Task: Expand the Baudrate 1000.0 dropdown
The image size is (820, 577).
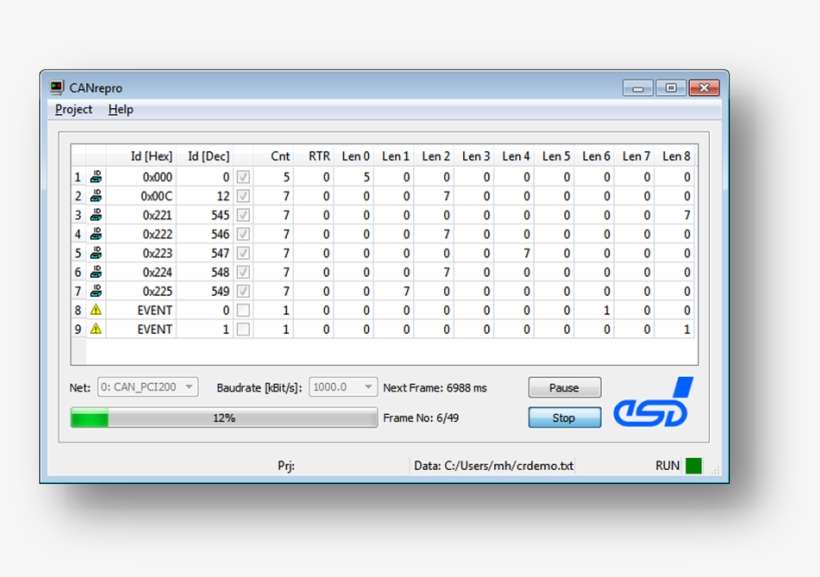Action: [342, 387]
